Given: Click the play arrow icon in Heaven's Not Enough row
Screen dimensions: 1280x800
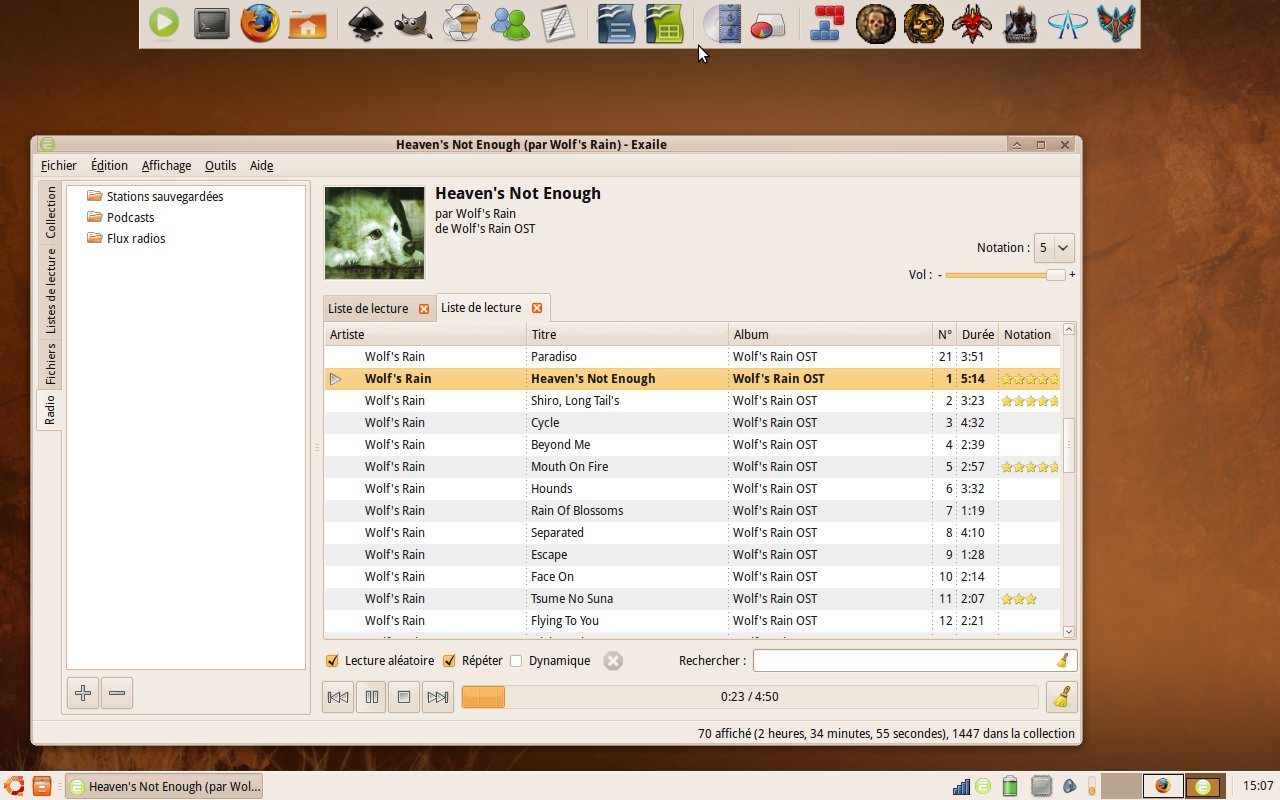Looking at the screenshot, I should click(336, 378).
